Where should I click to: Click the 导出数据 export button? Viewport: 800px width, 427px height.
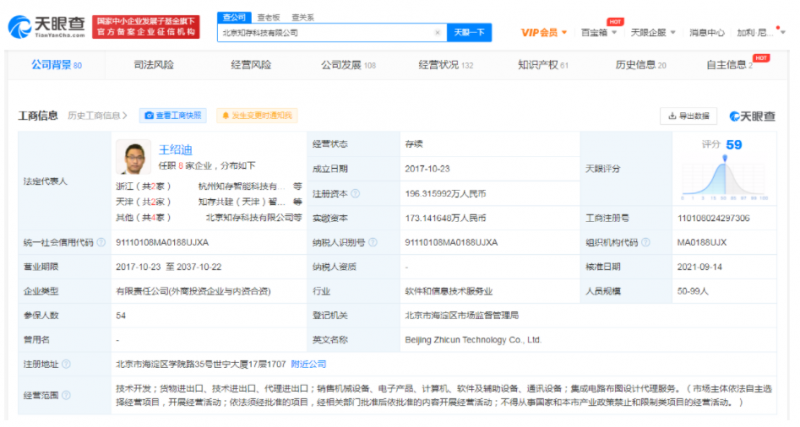click(x=689, y=116)
